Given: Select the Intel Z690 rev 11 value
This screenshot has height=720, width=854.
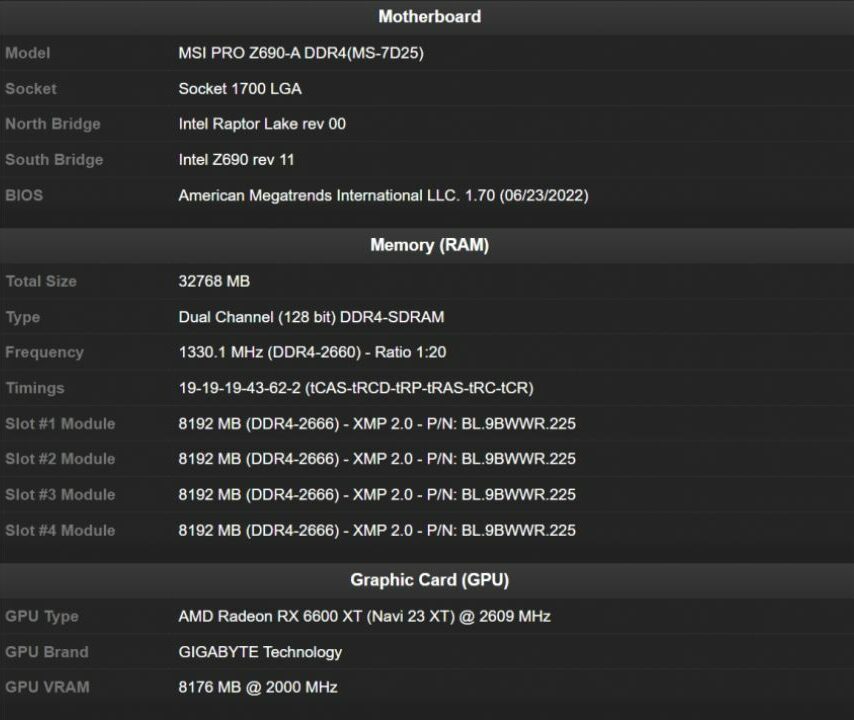Looking at the screenshot, I should pos(238,159).
